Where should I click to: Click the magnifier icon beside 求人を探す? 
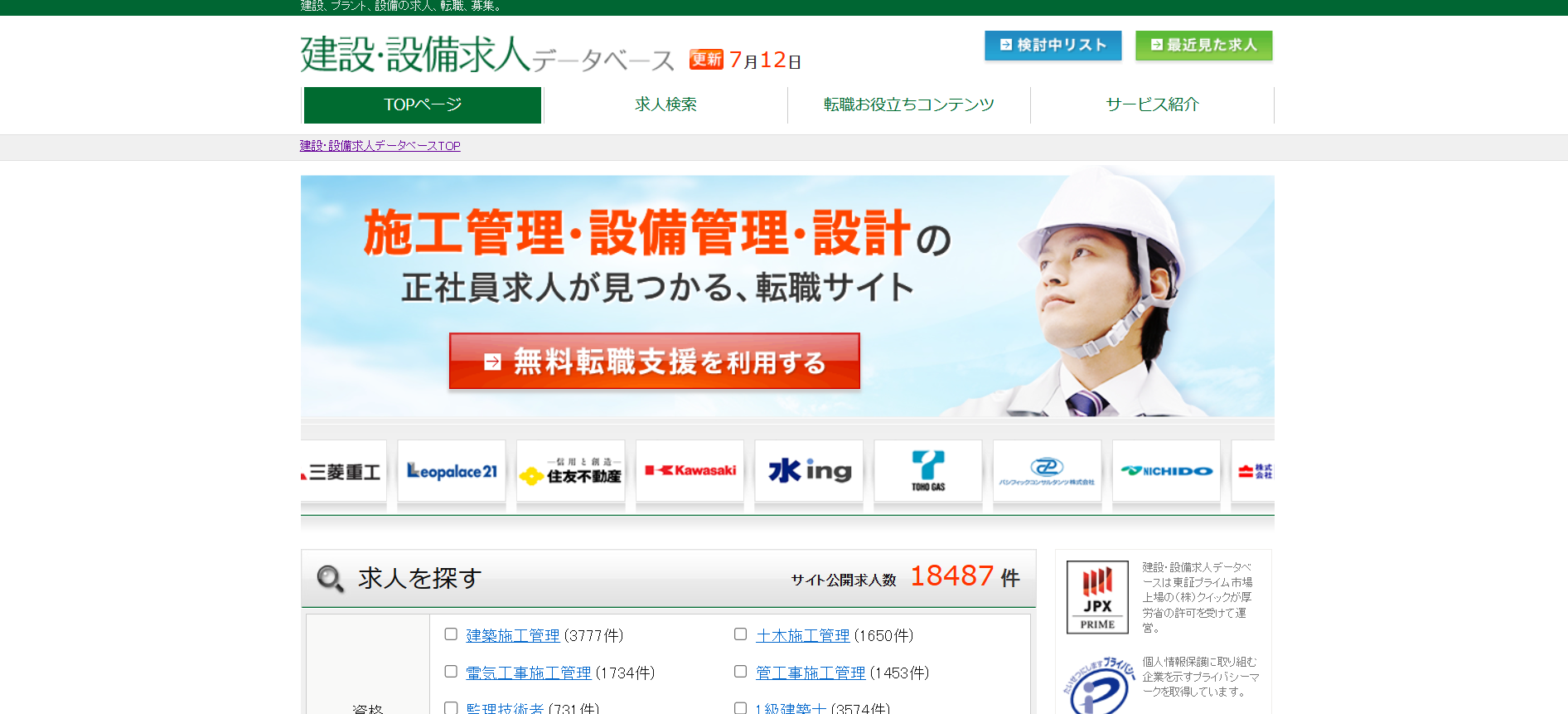[330, 578]
